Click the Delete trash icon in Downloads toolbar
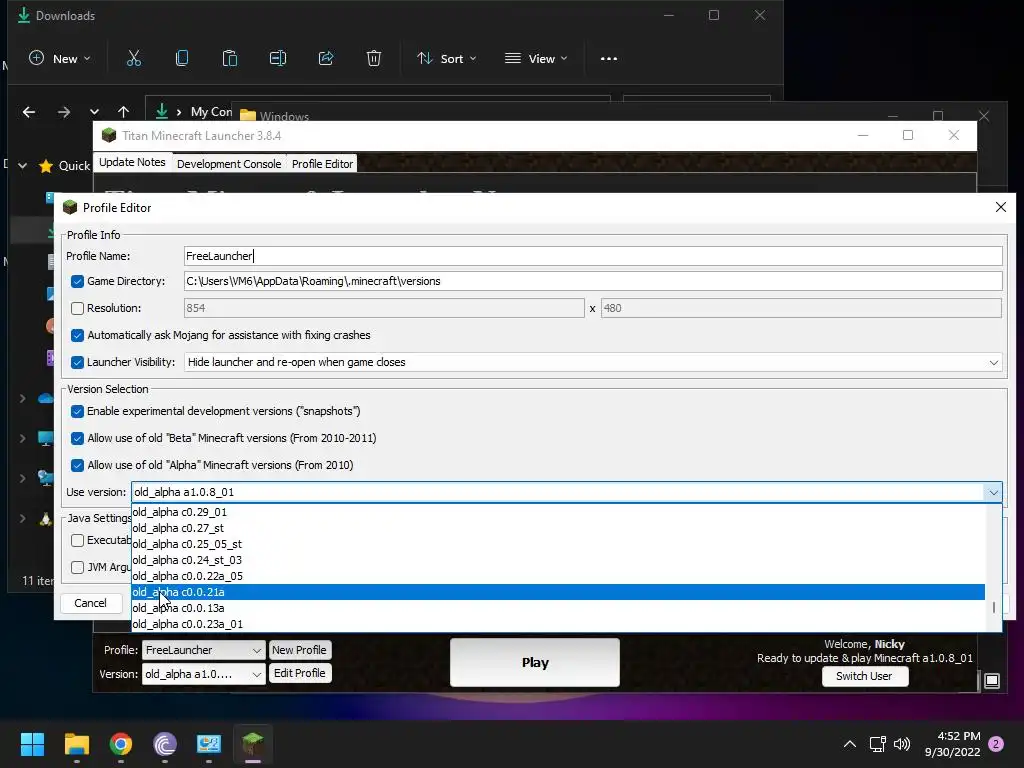Image resolution: width=1024 pixels, height=768 pixels. point(374,59)
